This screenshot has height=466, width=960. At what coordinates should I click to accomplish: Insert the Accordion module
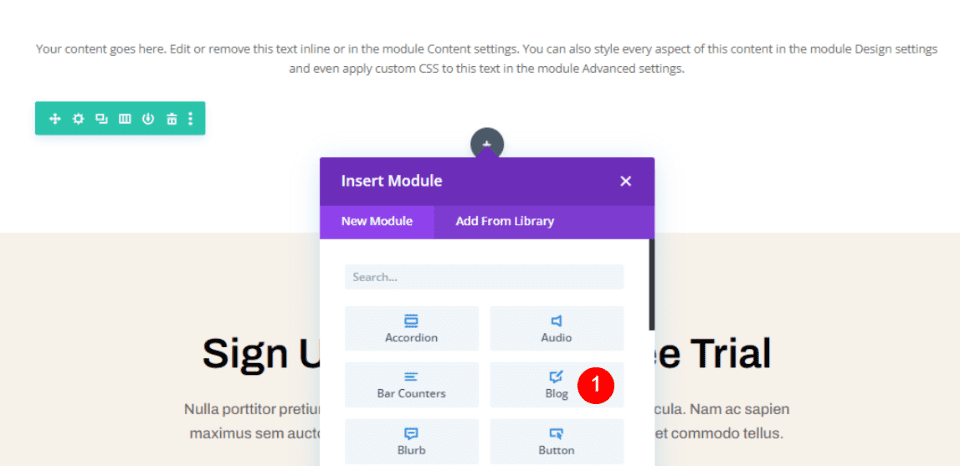tap(411, 328)
